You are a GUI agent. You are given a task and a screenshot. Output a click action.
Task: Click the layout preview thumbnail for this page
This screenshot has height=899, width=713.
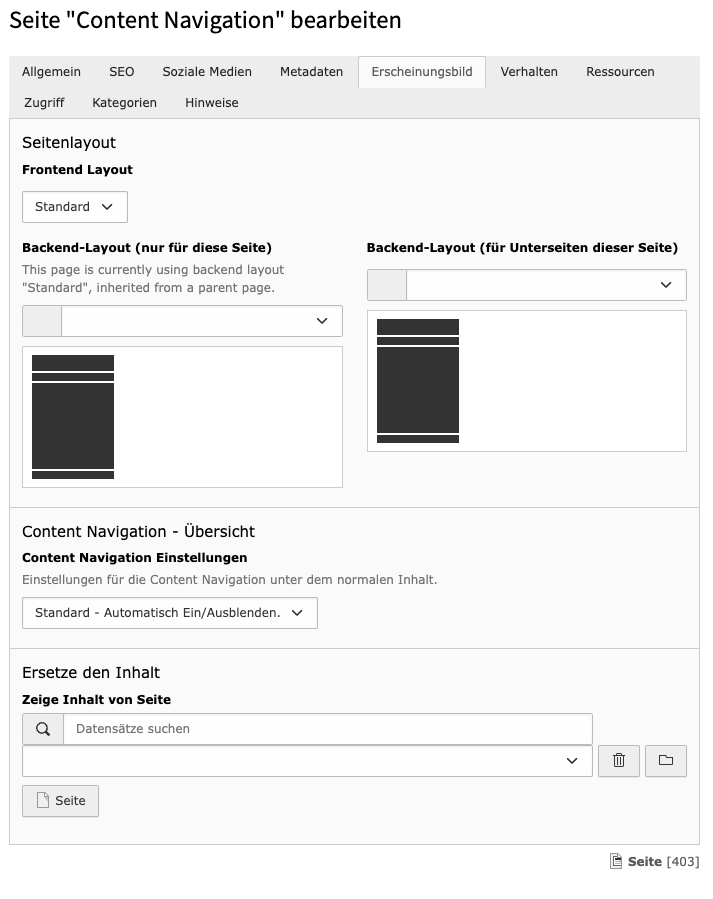coord(73,417)
